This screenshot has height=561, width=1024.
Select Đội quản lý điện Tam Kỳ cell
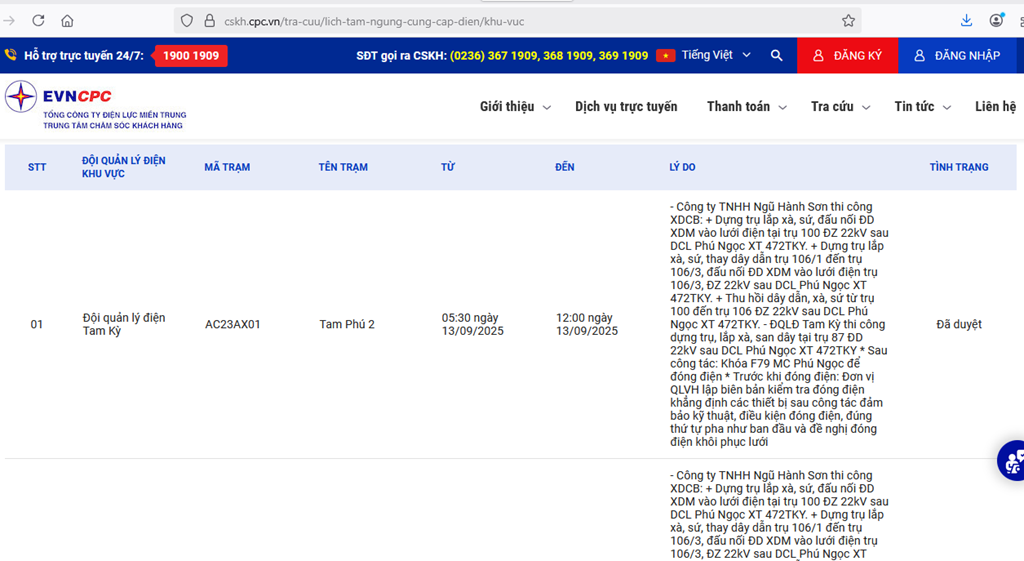click(x=123, y=324)
